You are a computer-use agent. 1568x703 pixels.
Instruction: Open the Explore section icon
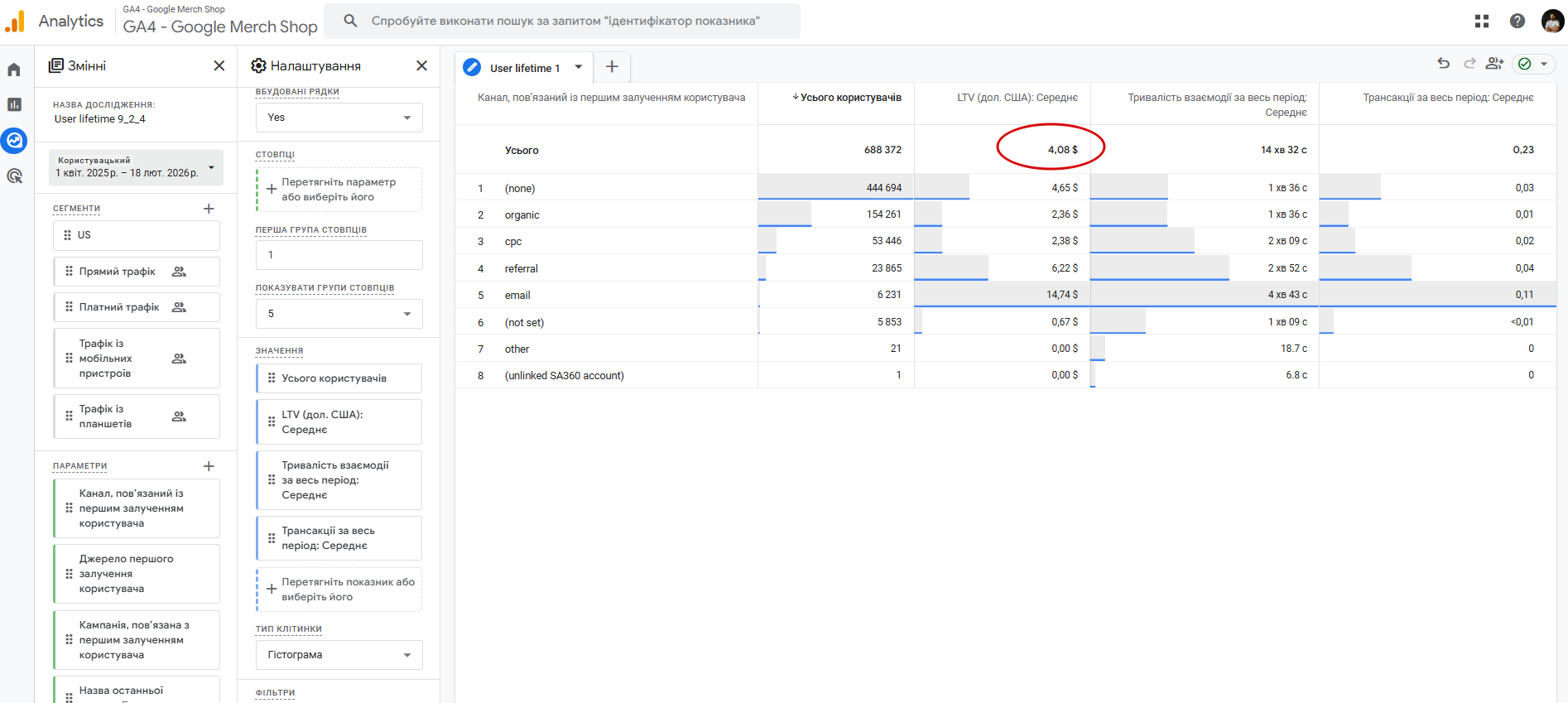tap(14, 141)
